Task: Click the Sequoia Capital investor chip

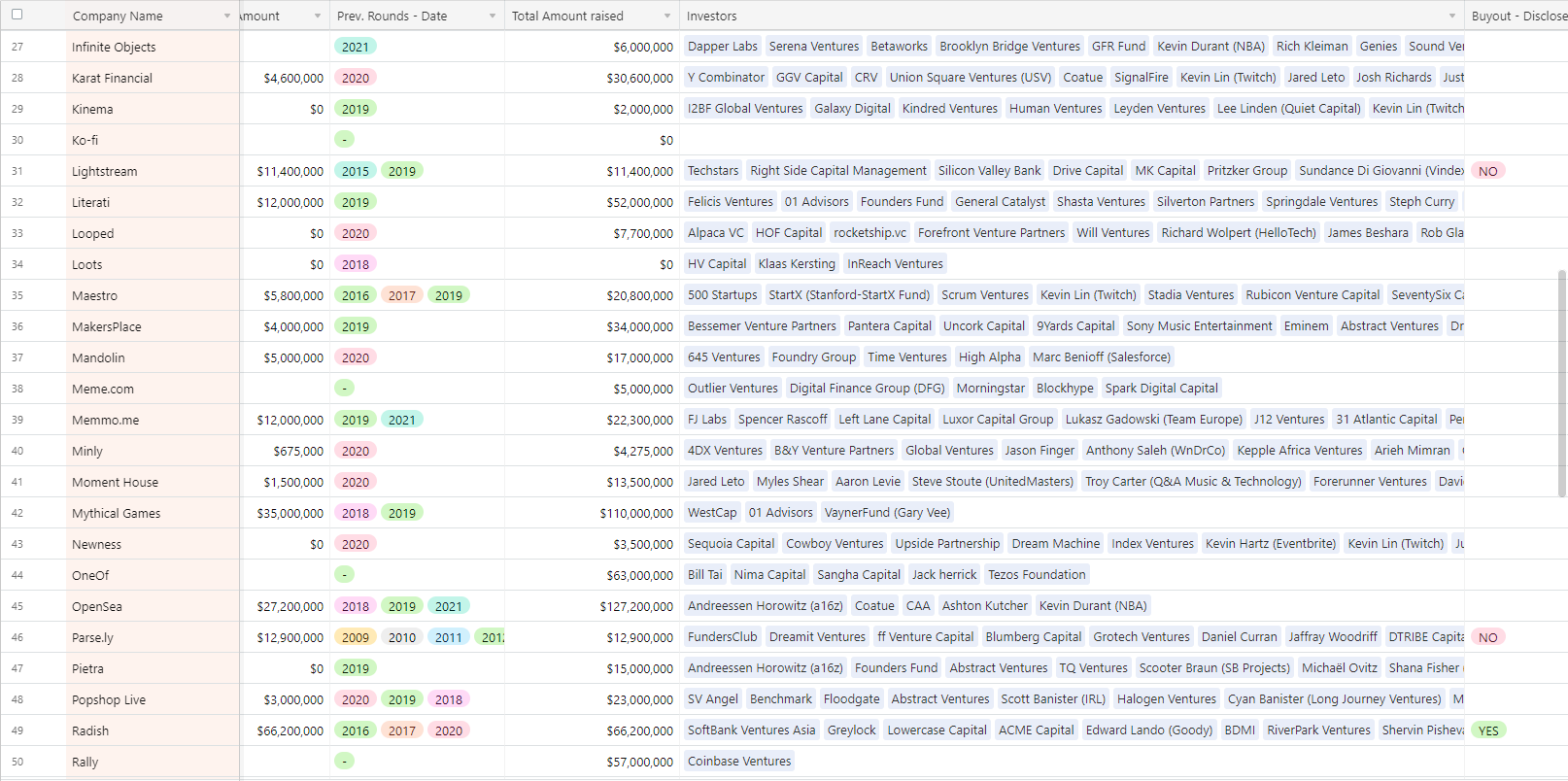Action: (731, 543)
